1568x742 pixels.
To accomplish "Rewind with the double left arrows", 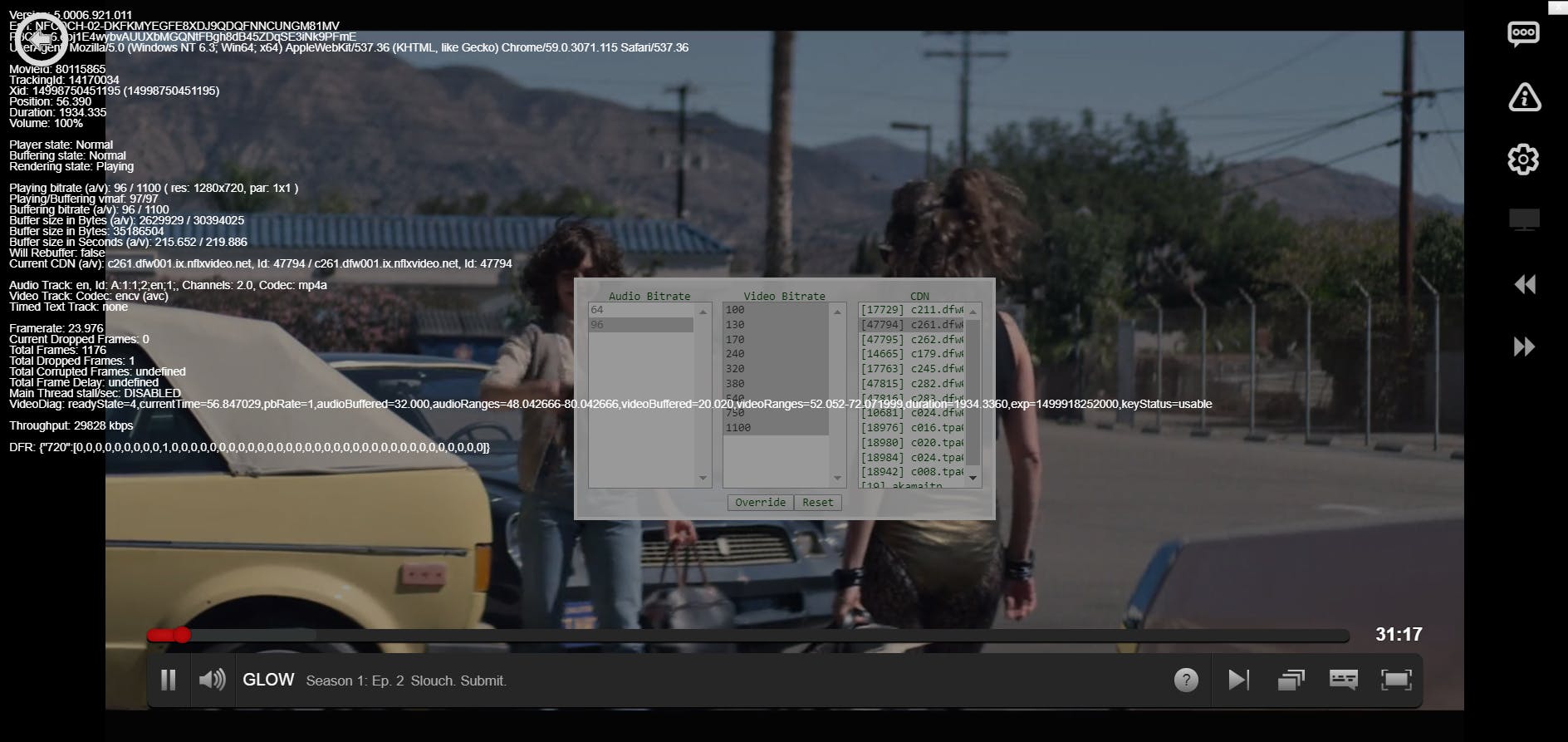I will tap(1524, 284).
